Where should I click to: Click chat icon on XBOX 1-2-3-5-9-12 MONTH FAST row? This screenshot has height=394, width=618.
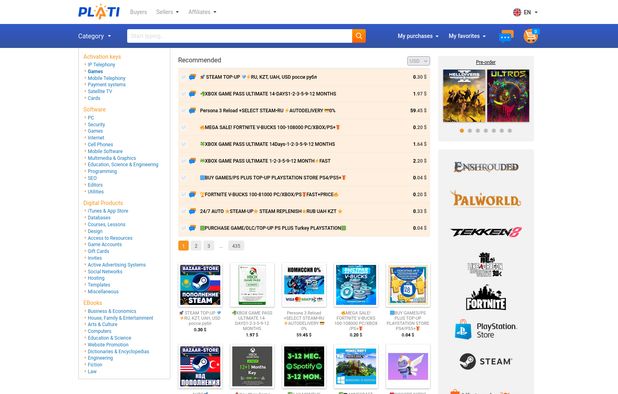click(192, 161)
